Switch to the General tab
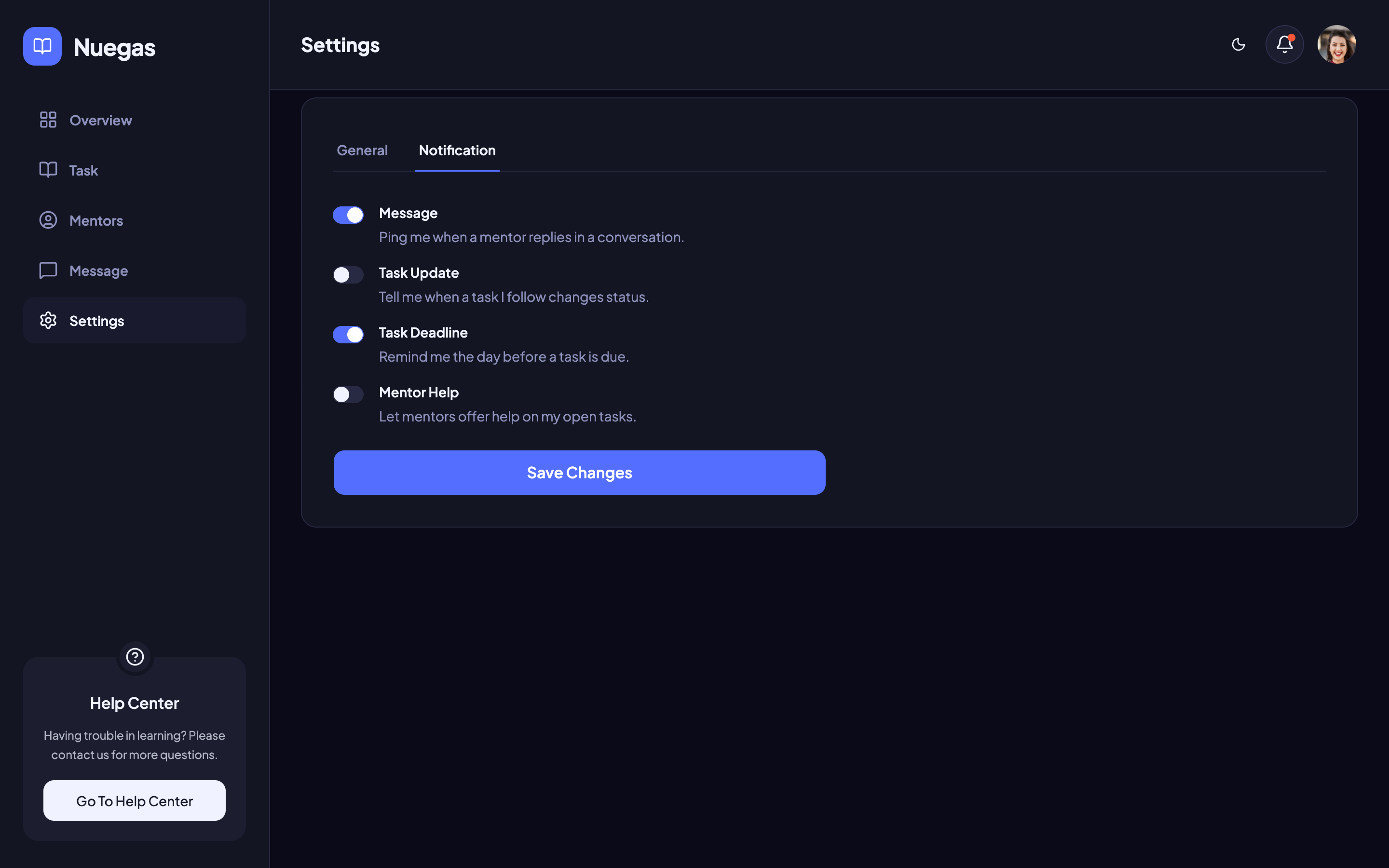Image resolution: width=1389 pixels, height=868 pixels. [362, 150]
